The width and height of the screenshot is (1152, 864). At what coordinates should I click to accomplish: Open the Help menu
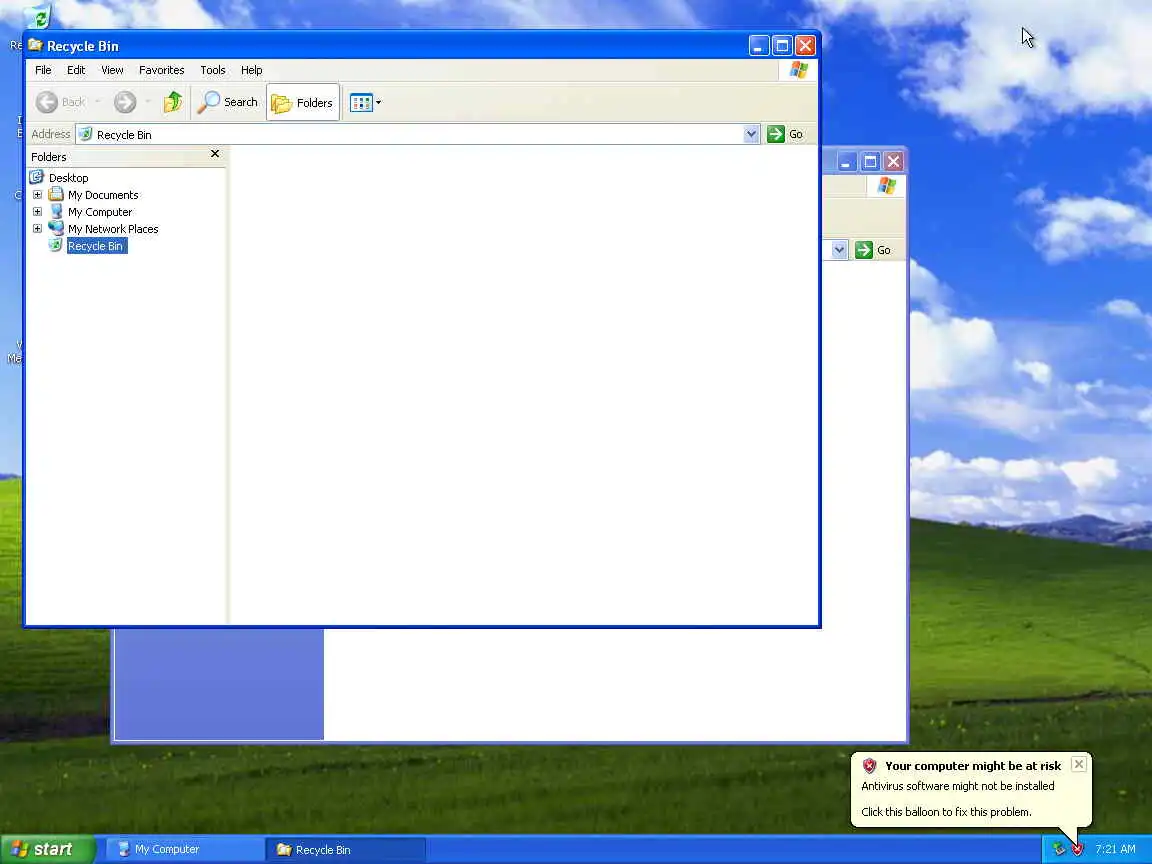[x=251, y=70]
